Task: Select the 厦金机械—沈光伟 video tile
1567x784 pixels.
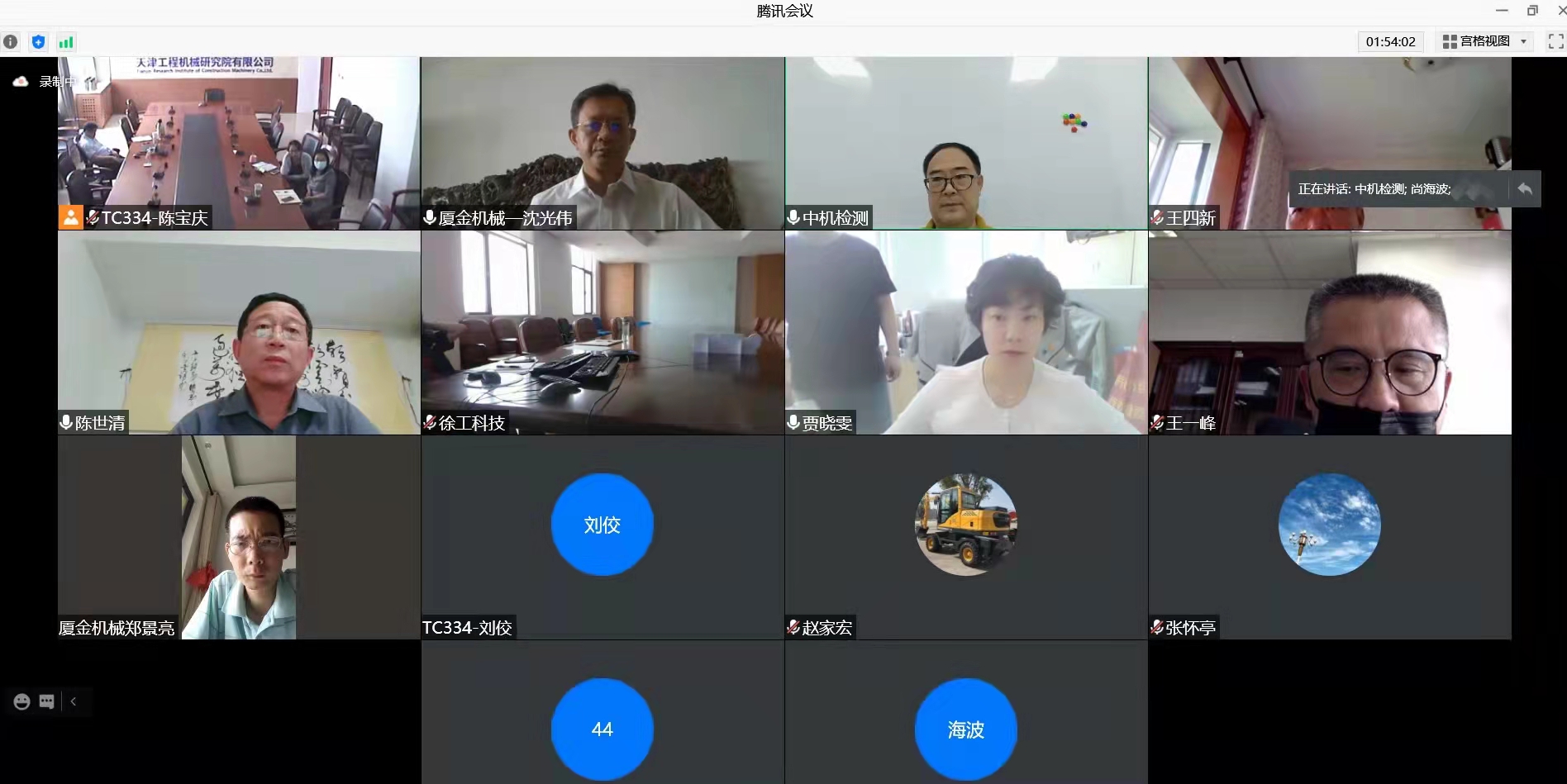Action: (x=603, y=143)
